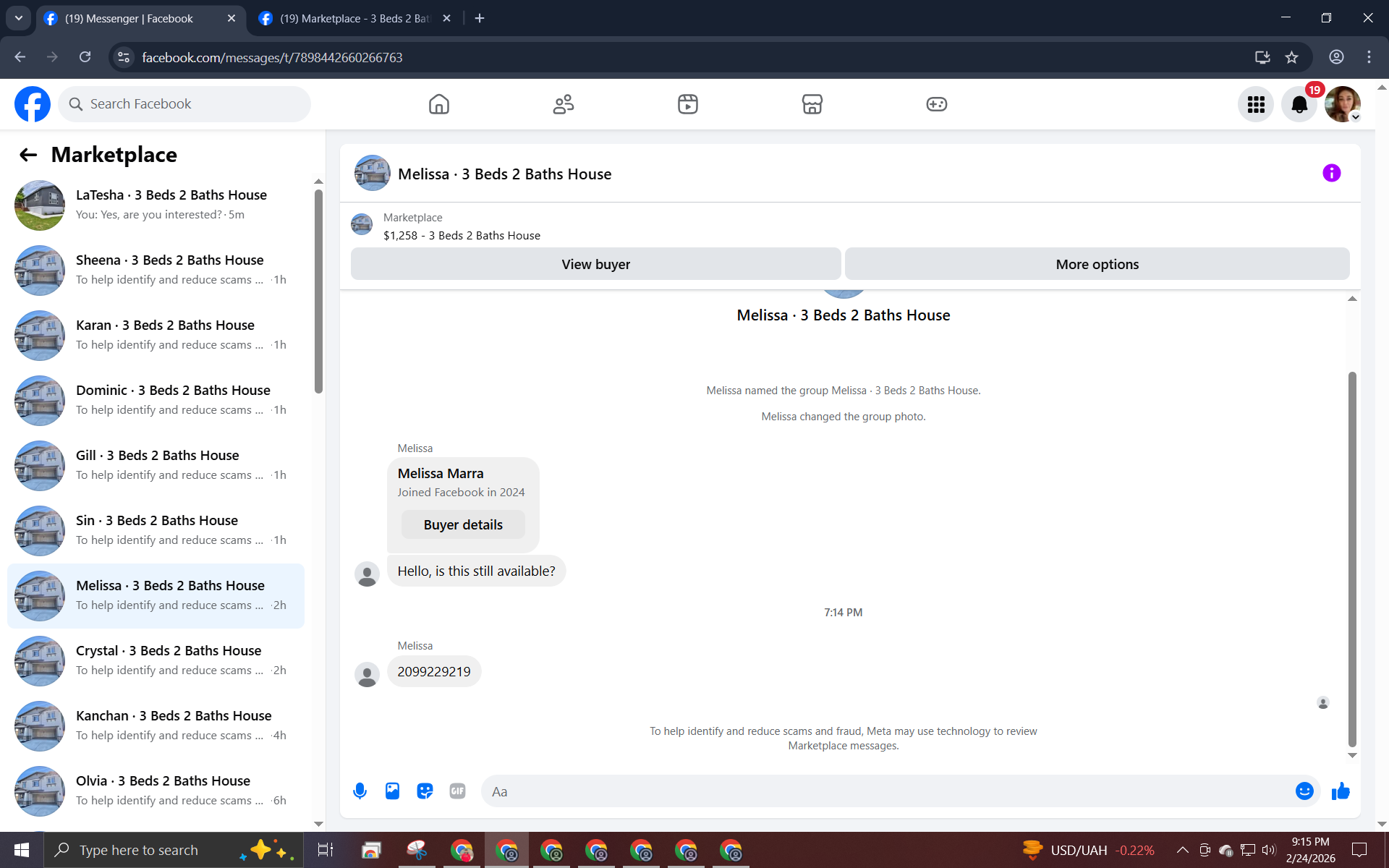Viewport: 1389px width, 868px height.
Task: Click the voice clip microphone icon
Action: click(360, 791)
